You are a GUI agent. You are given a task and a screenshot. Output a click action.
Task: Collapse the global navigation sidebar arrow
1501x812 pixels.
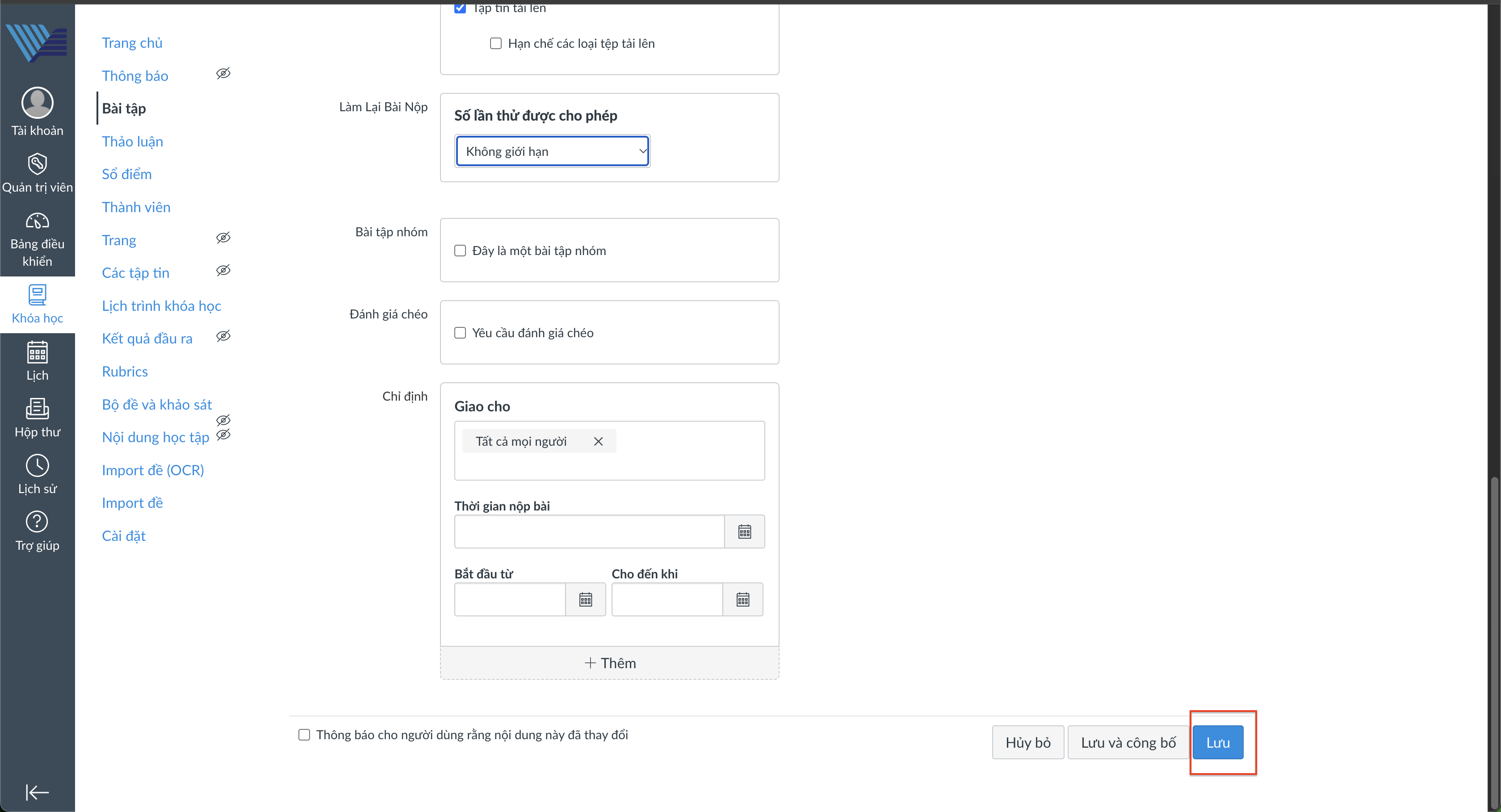(x=37, y=792)
